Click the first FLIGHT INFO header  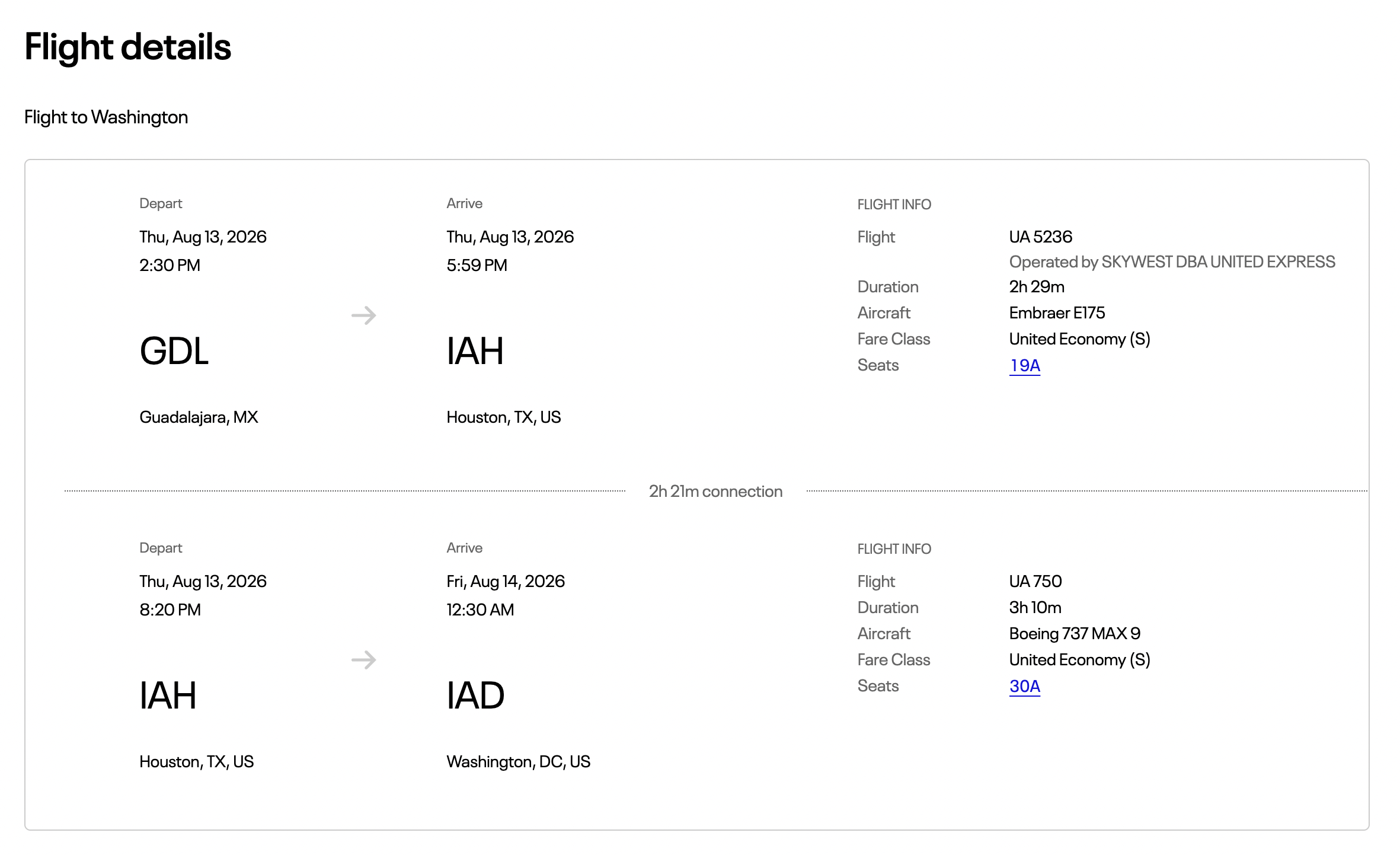point(894,205)
